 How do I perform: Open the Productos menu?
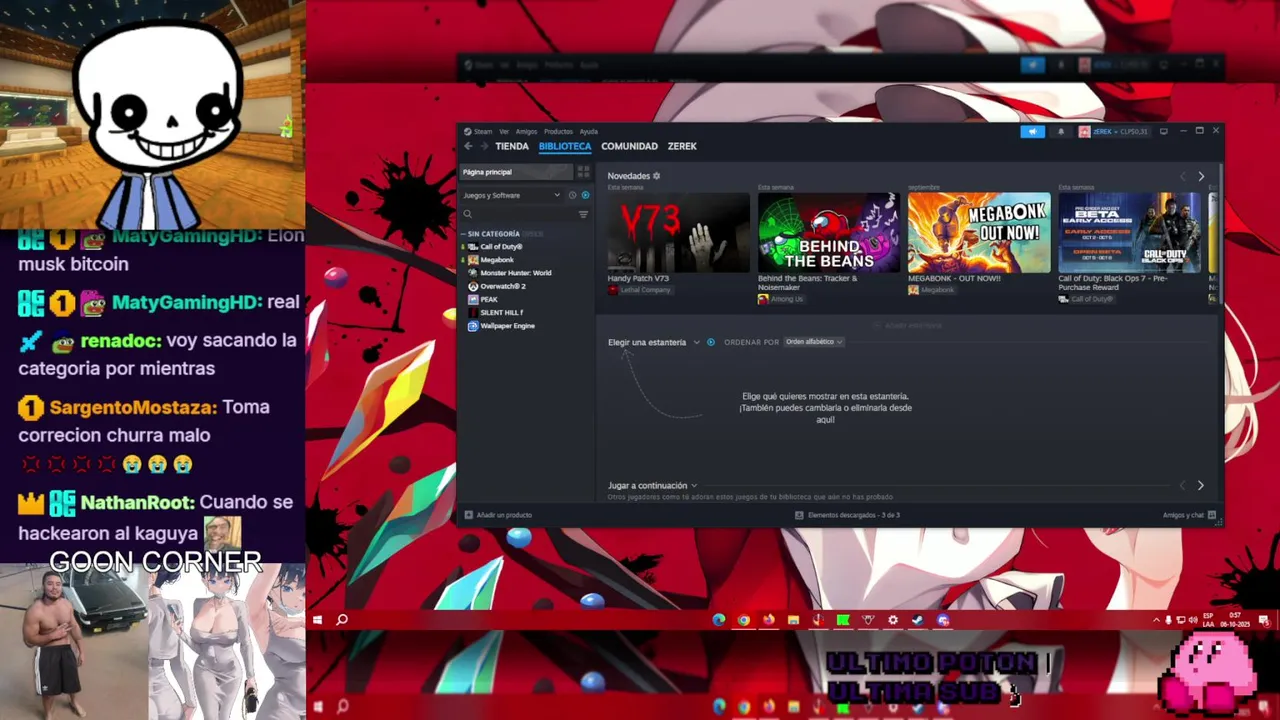pyautogui.click(x=558, y=131)
